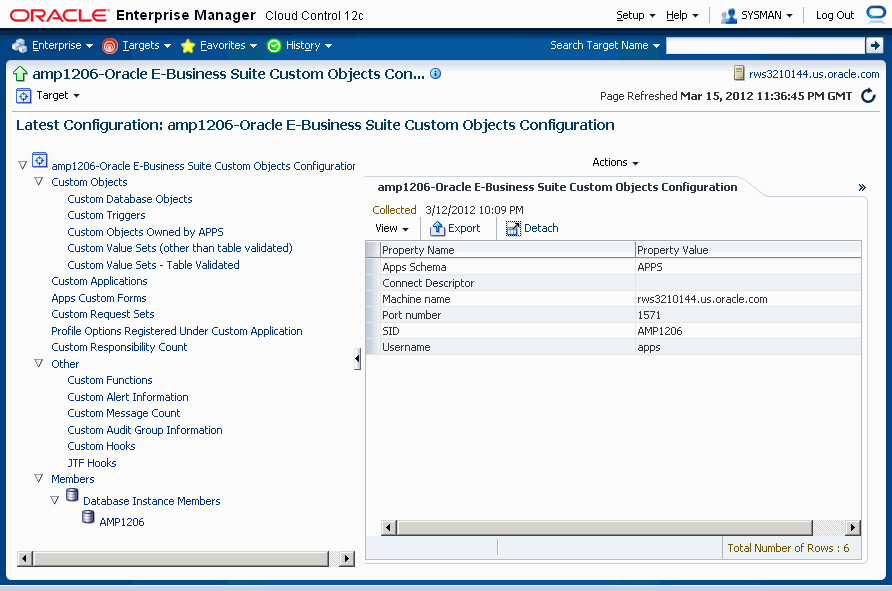
Task: Open the View dropdown menu
Action: [392, 228]
